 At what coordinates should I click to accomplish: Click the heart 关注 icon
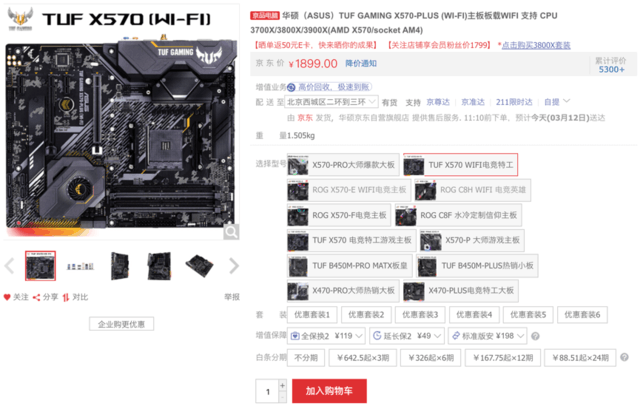[7, 297]
